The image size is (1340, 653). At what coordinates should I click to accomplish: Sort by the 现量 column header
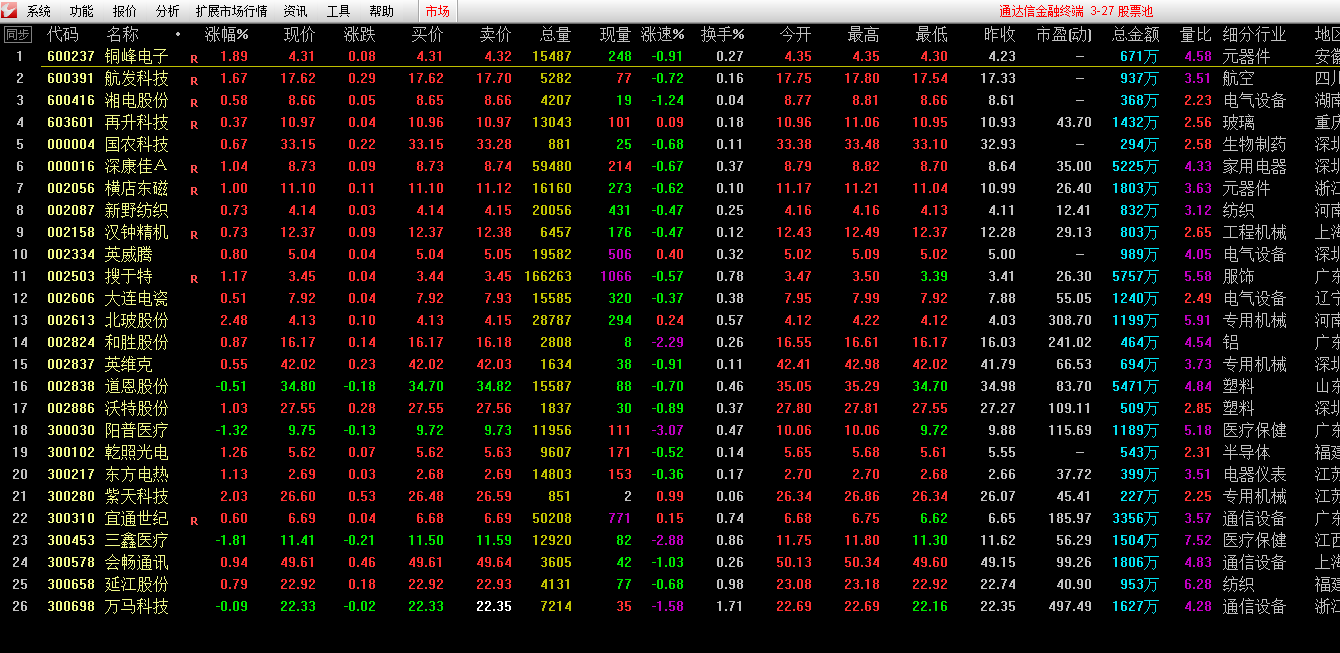616,34
